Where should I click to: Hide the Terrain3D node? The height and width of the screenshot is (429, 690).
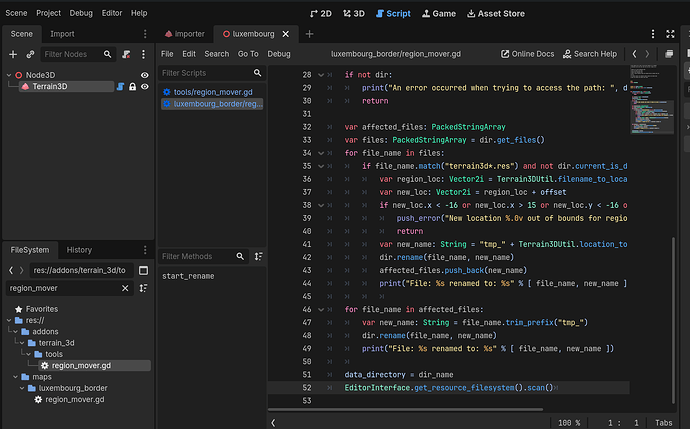145,87
